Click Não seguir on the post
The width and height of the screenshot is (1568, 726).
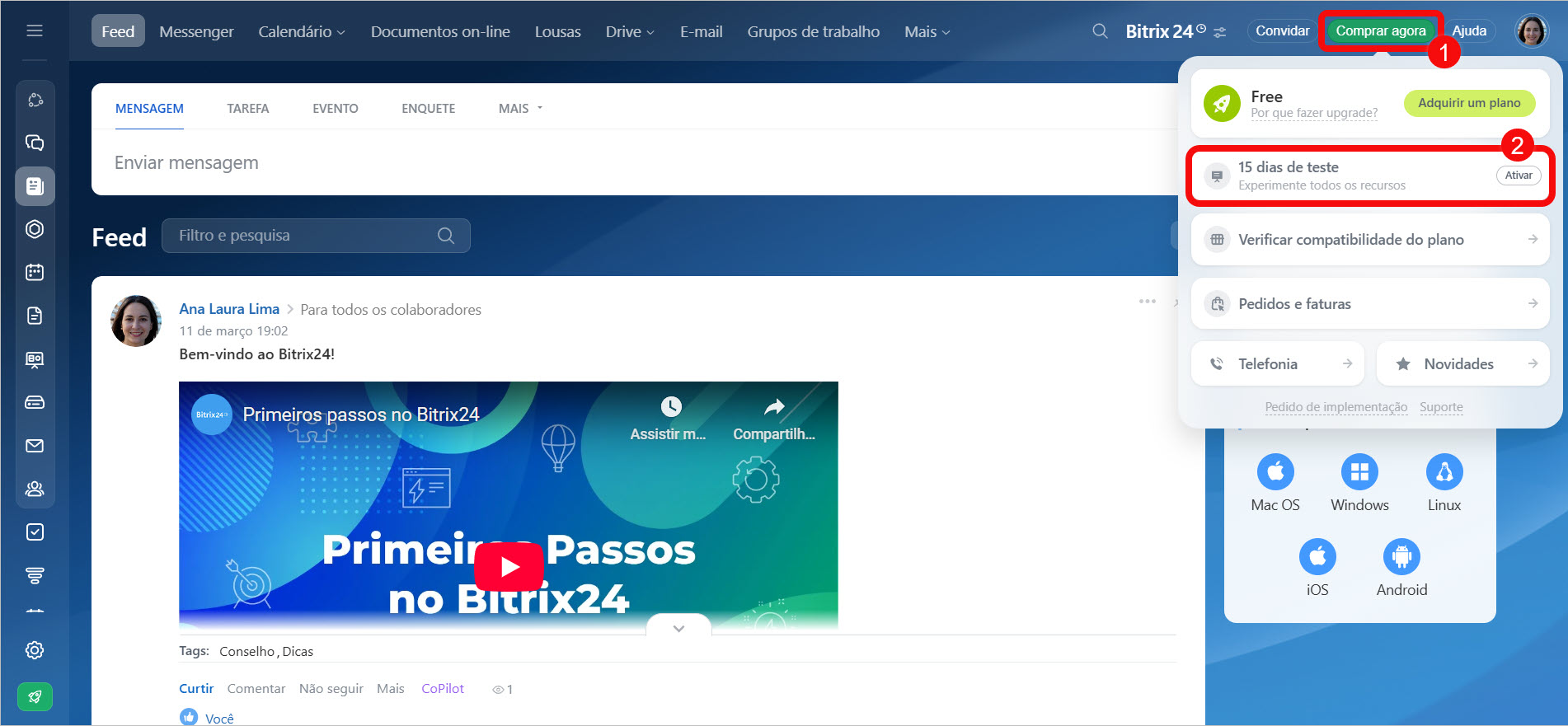(x=331, y=689)
